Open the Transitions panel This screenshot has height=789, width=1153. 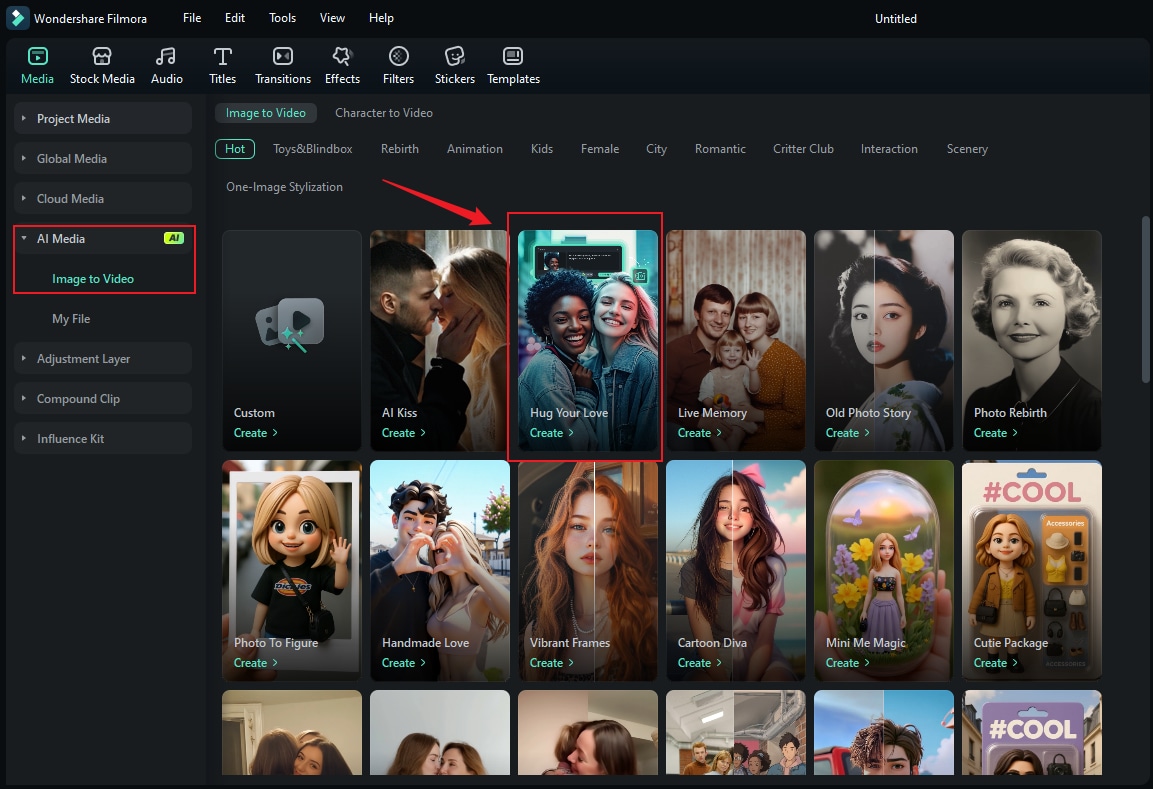(282, 65)
